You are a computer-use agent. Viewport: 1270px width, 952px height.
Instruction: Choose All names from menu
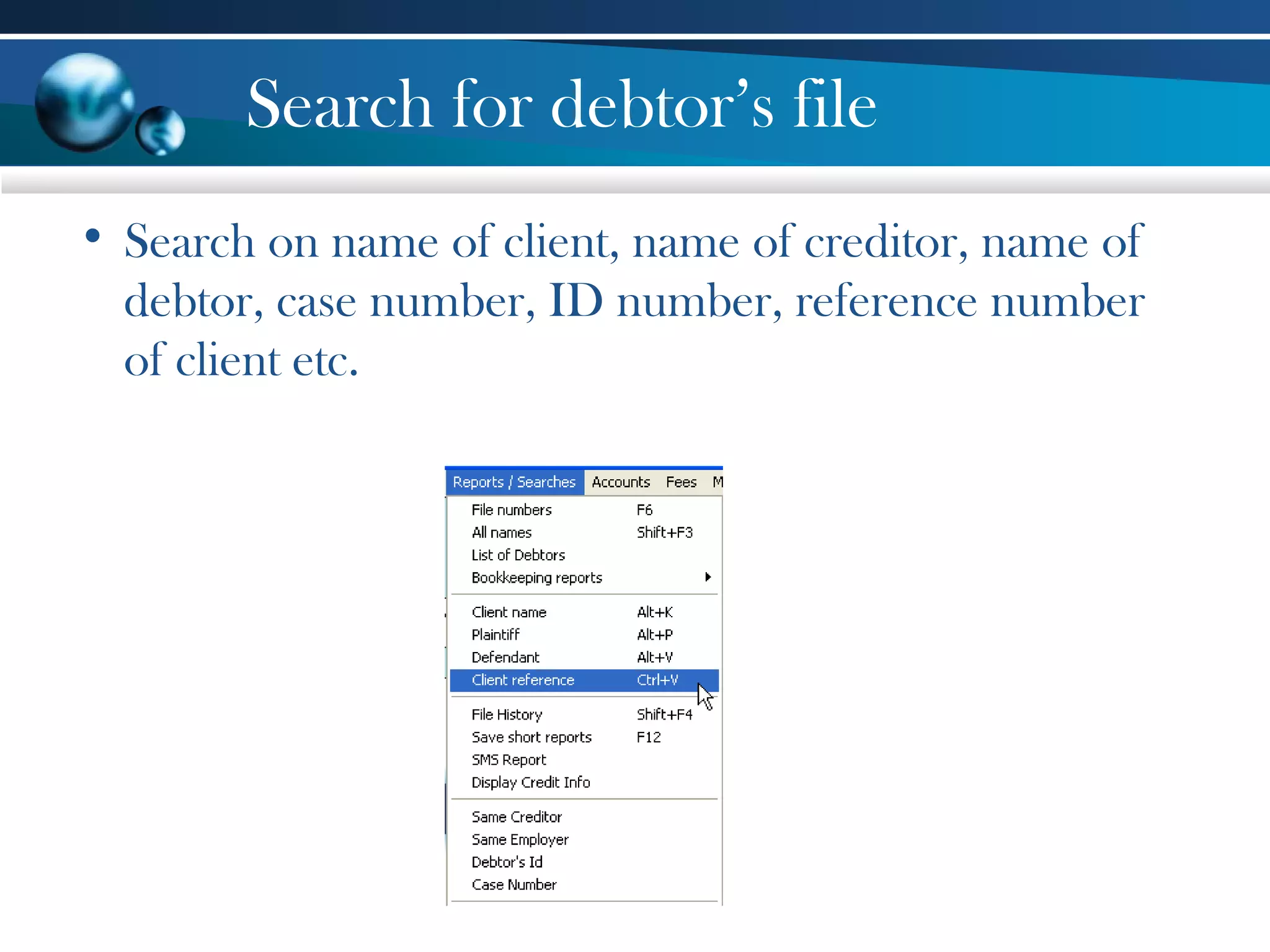(x=502, y=532)
